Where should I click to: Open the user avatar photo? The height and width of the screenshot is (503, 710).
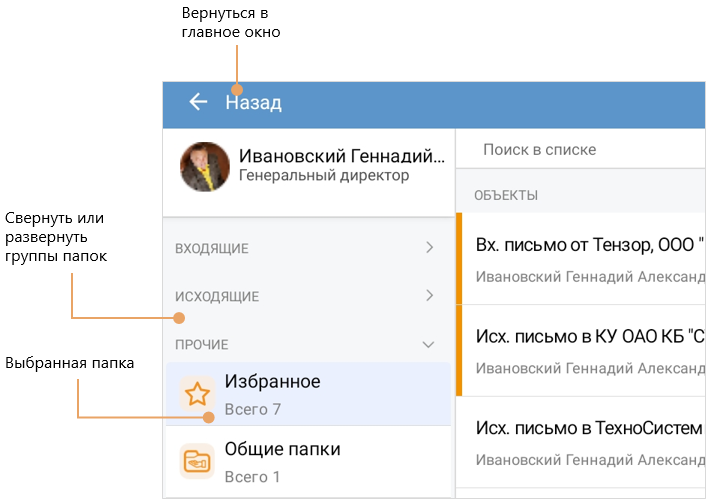tap(206, 166)
